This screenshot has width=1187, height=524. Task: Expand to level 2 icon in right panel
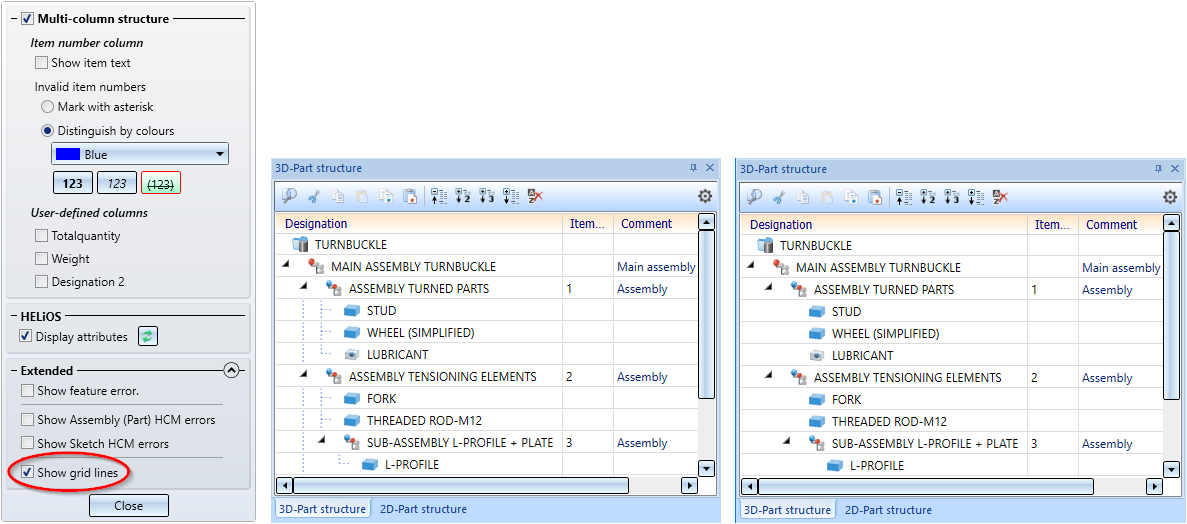tap(928, 197)
